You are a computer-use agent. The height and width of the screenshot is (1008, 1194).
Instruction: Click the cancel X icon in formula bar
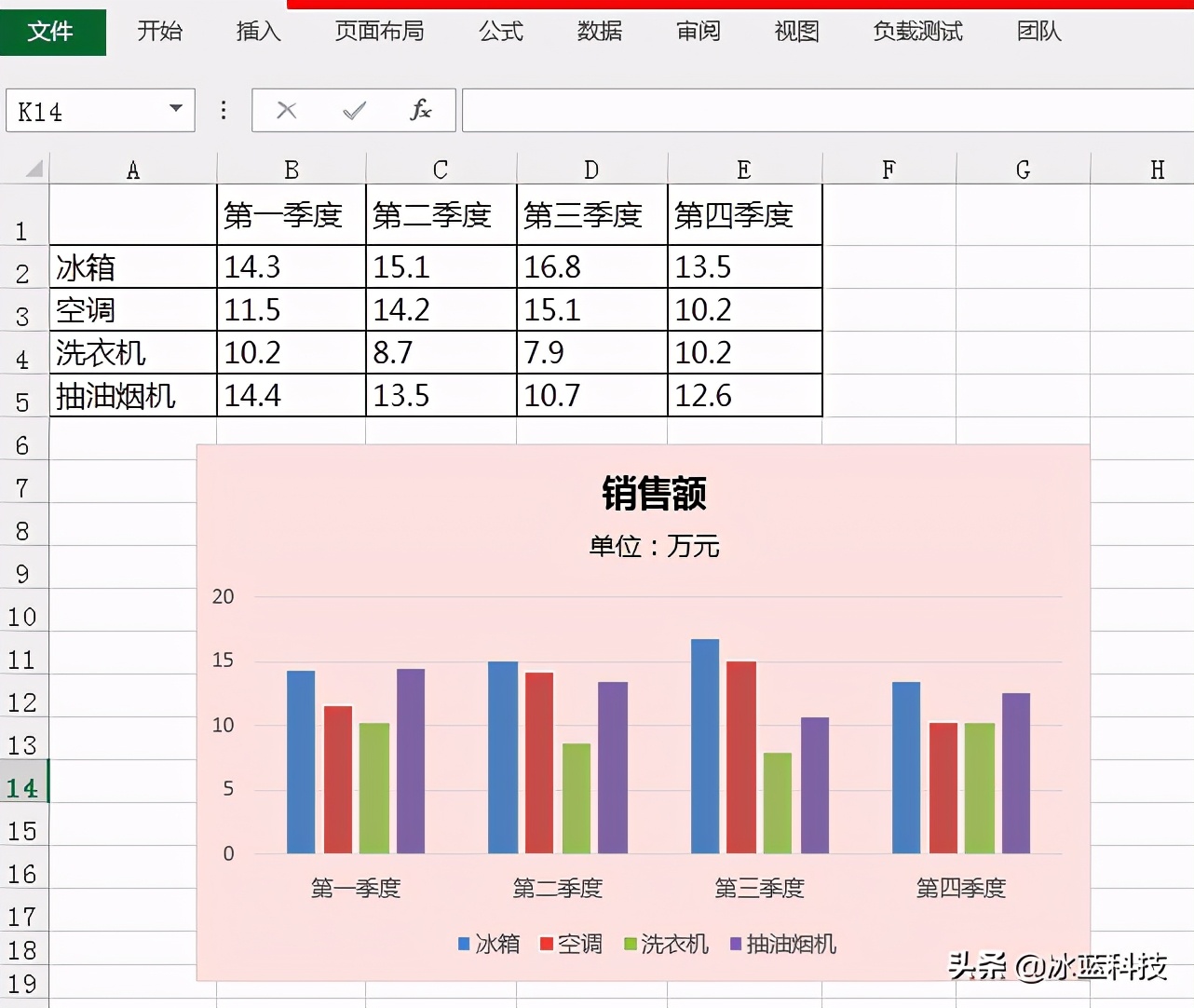pos(287,111)
